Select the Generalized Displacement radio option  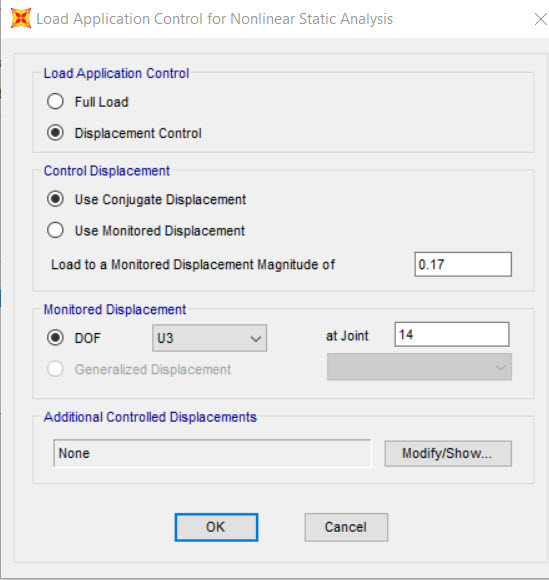tap(55, 369)
